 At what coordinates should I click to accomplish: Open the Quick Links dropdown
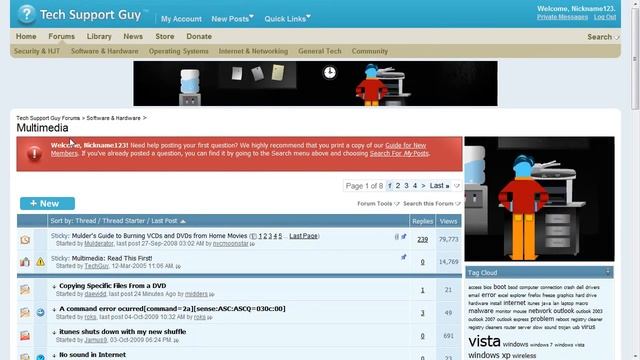pyautogui.click(x=287, y=19)
